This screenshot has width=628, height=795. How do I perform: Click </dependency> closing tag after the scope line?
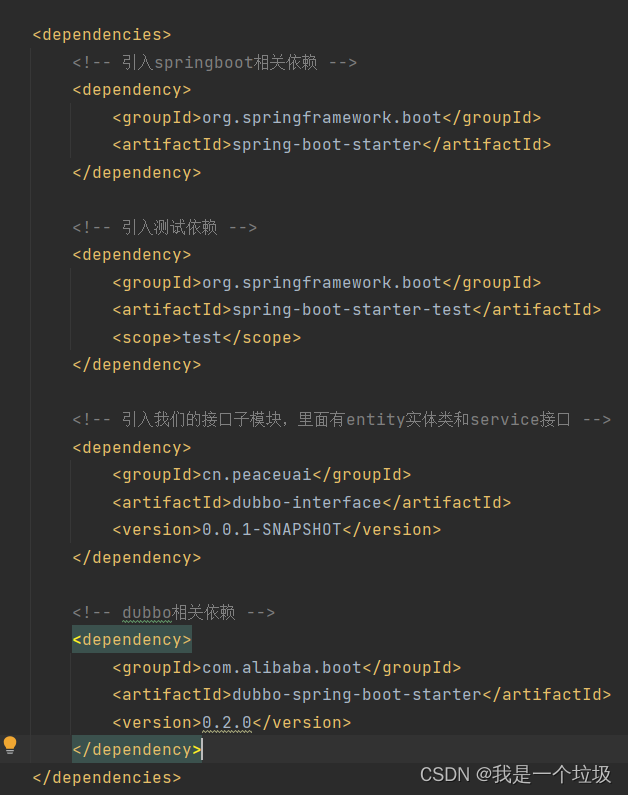click(137, 365)
